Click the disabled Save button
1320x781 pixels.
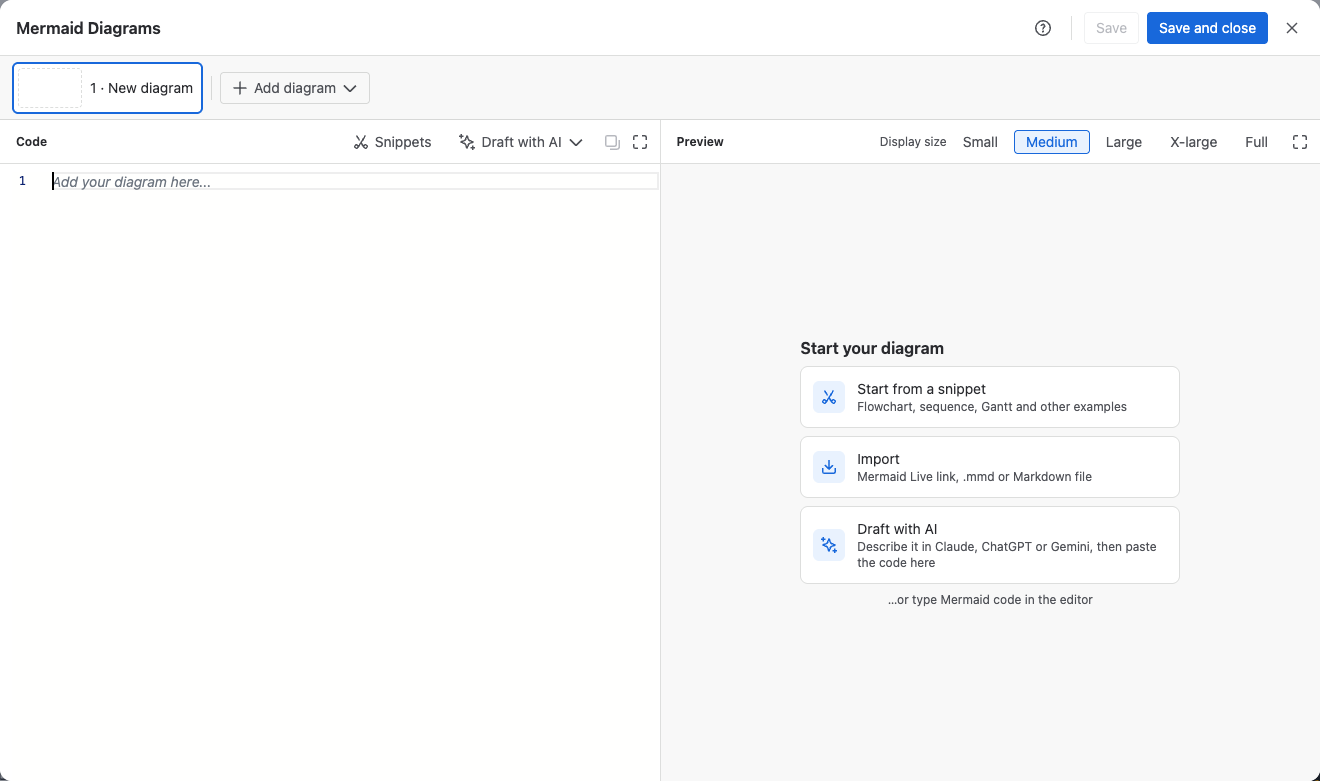[x=1111, y=28]
